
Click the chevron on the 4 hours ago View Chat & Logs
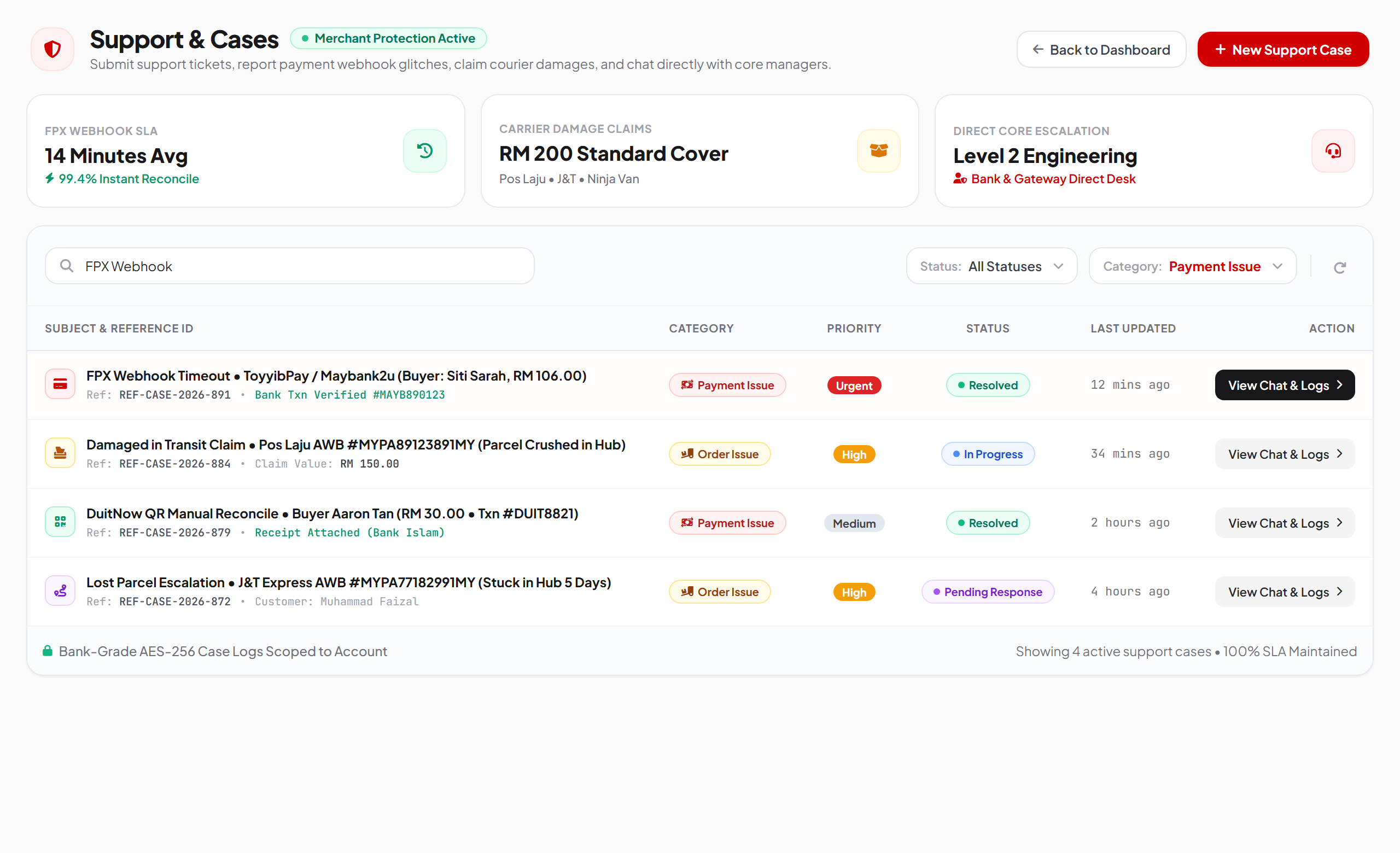click(1339, 592)
